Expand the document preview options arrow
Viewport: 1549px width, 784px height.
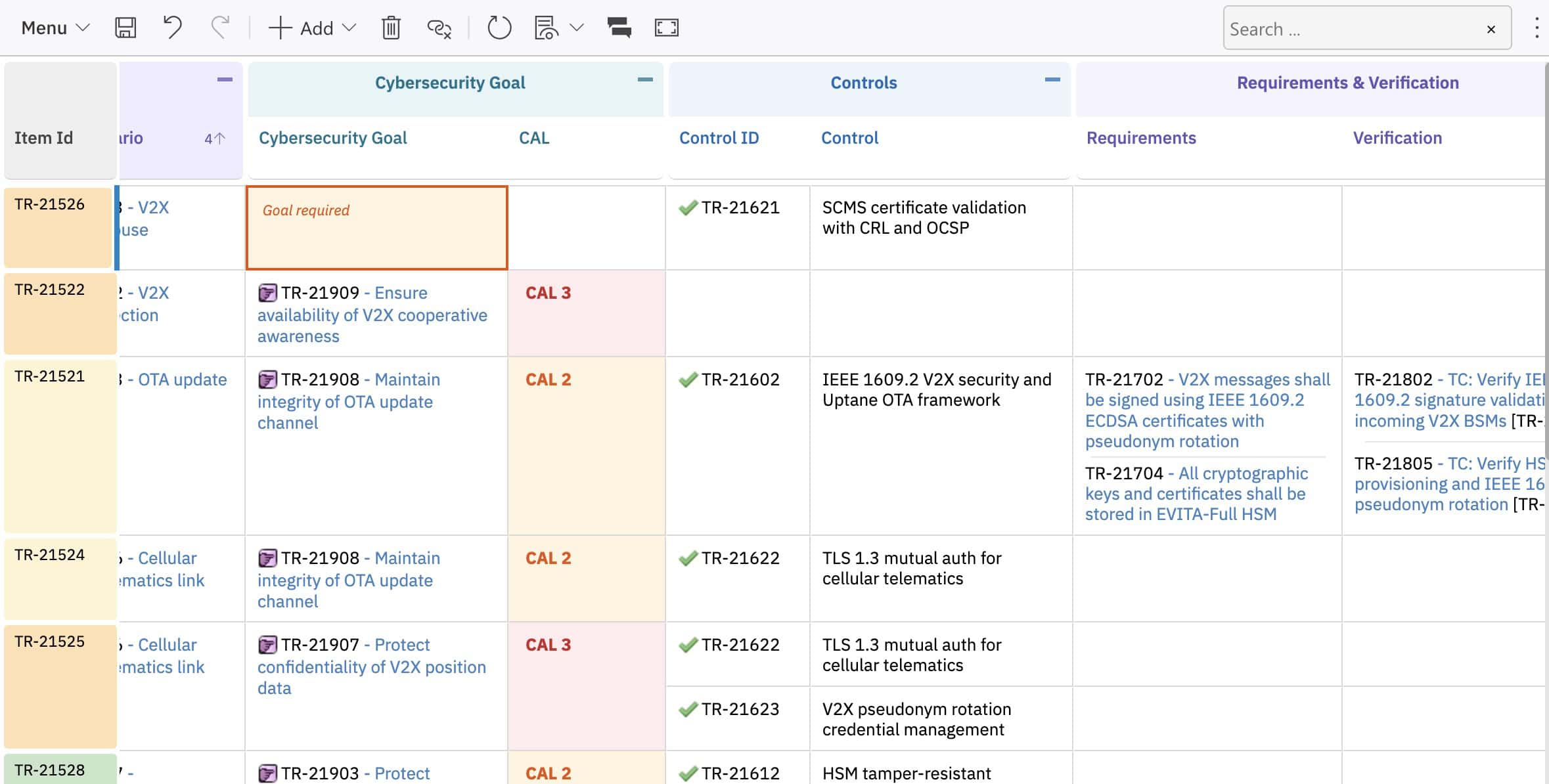tap(577, 28)
